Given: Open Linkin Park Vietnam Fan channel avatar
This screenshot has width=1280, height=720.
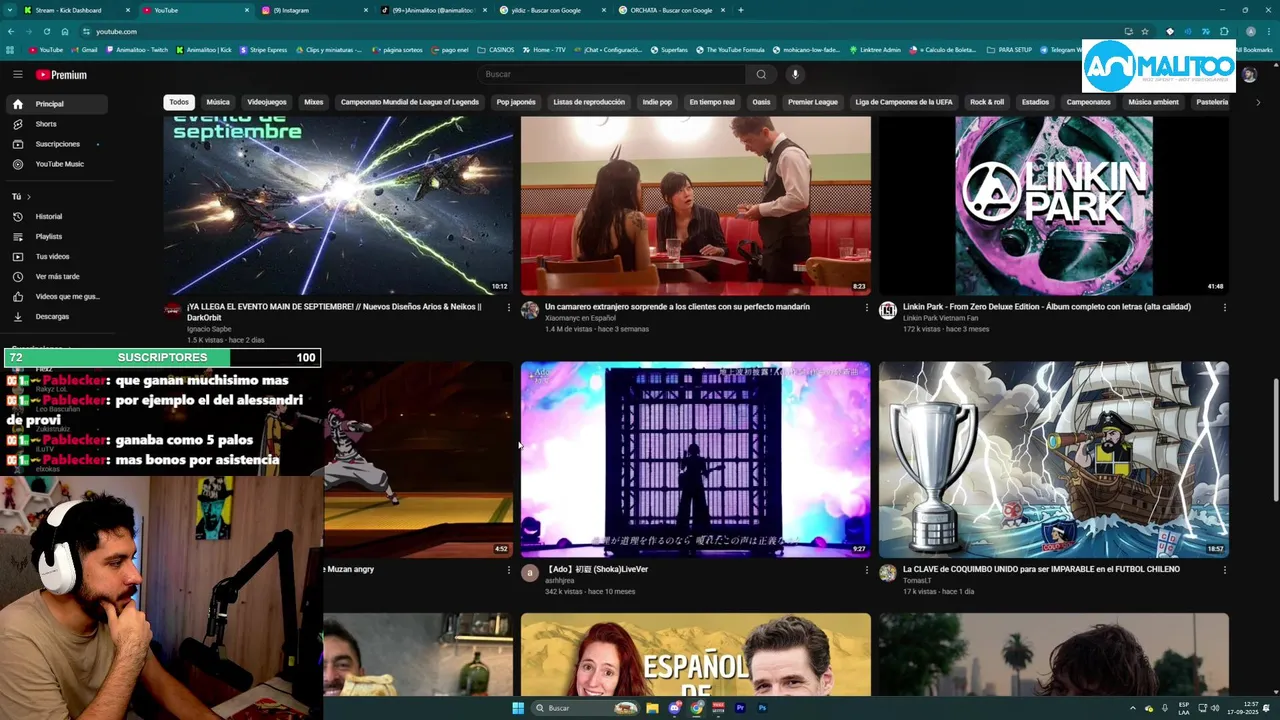Looking at the screenshot, I should pos(888,310).
